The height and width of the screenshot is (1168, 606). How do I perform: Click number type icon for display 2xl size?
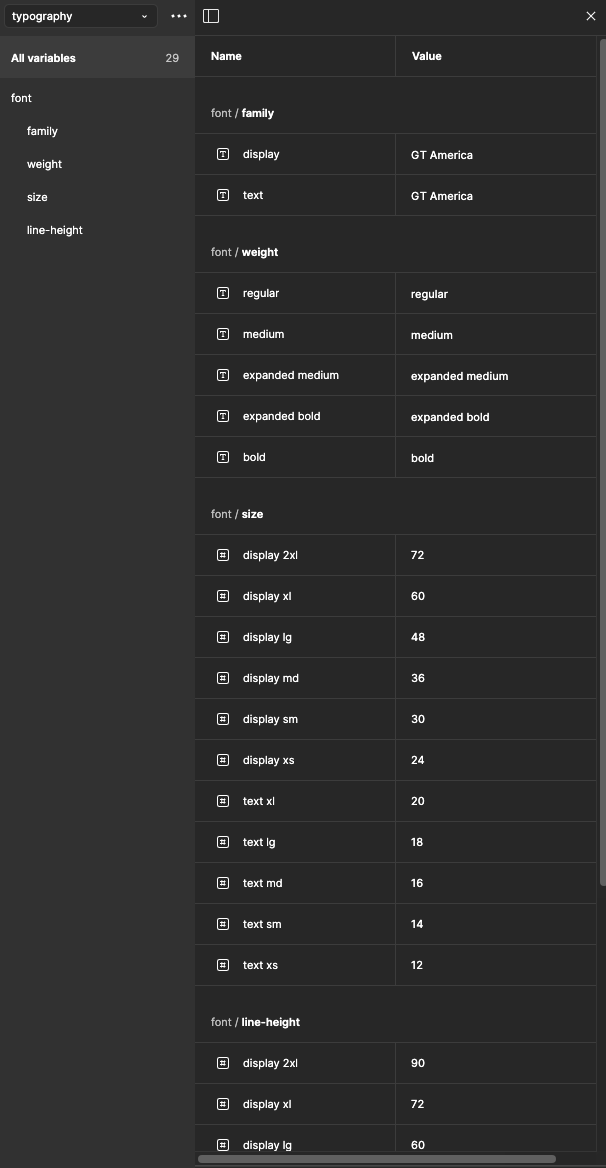[223, 555]
